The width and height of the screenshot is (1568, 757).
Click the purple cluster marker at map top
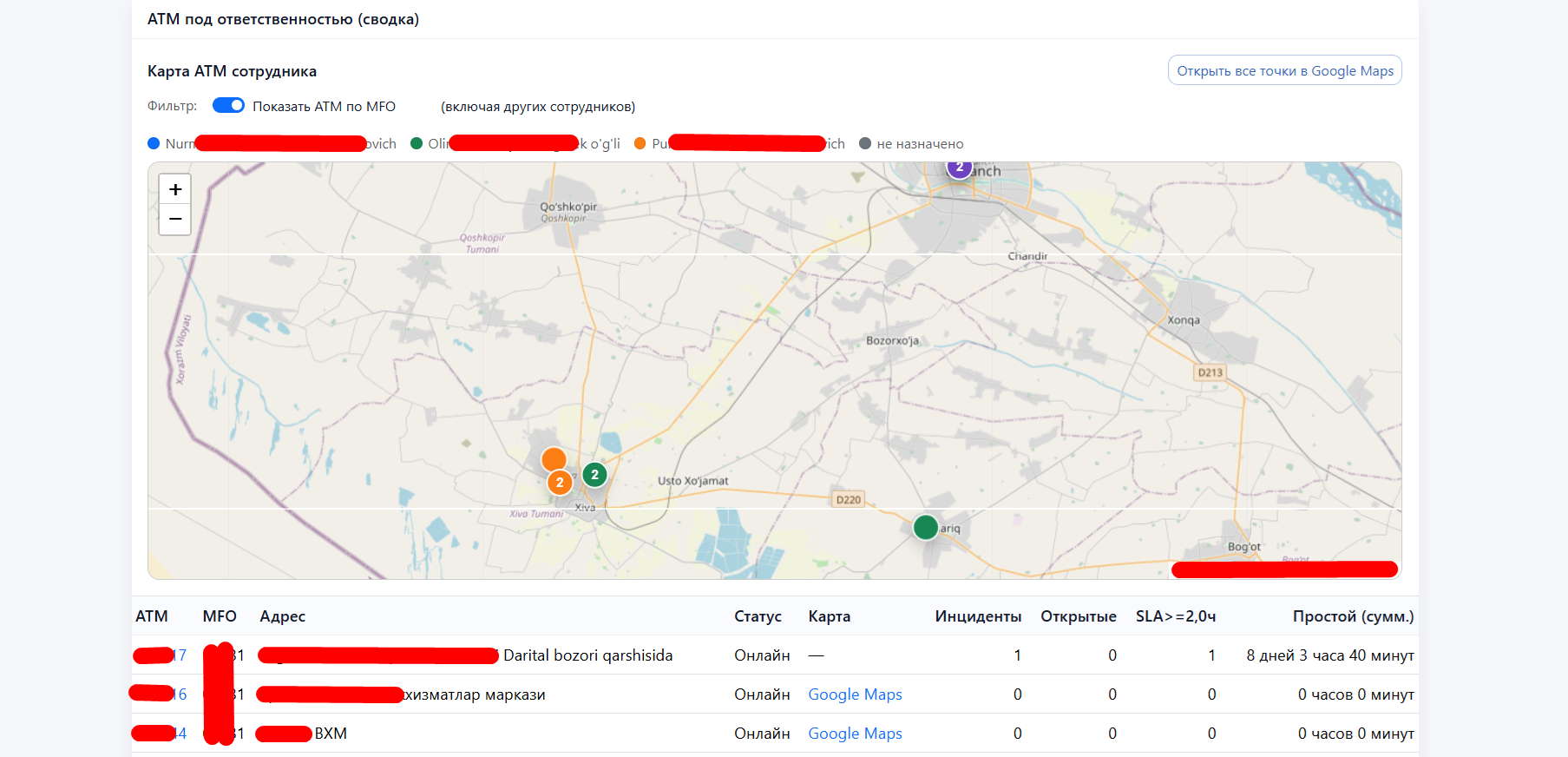pyautogui.click(x=959, y=168)
